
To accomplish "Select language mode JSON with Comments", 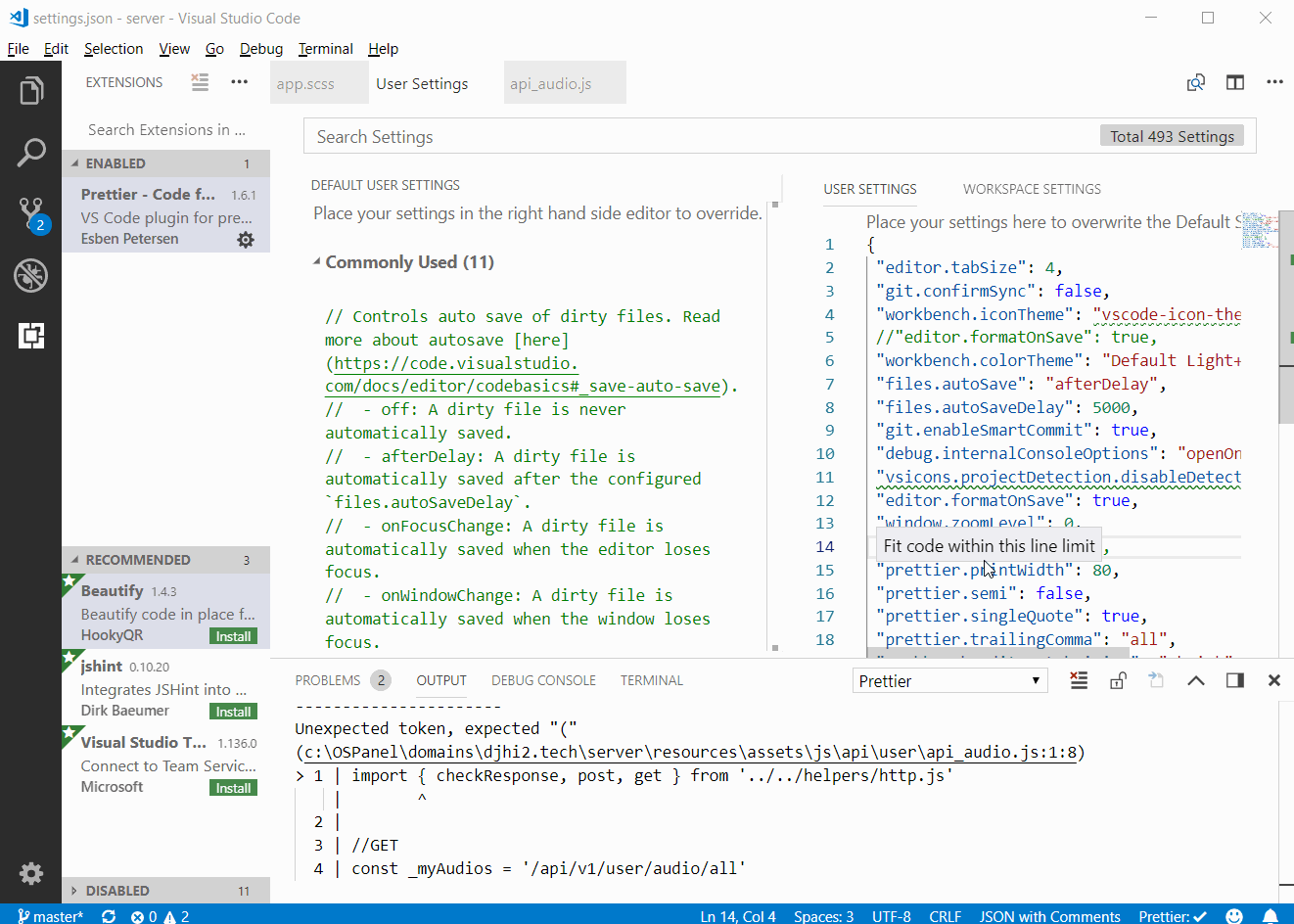I will point(1049,916).
